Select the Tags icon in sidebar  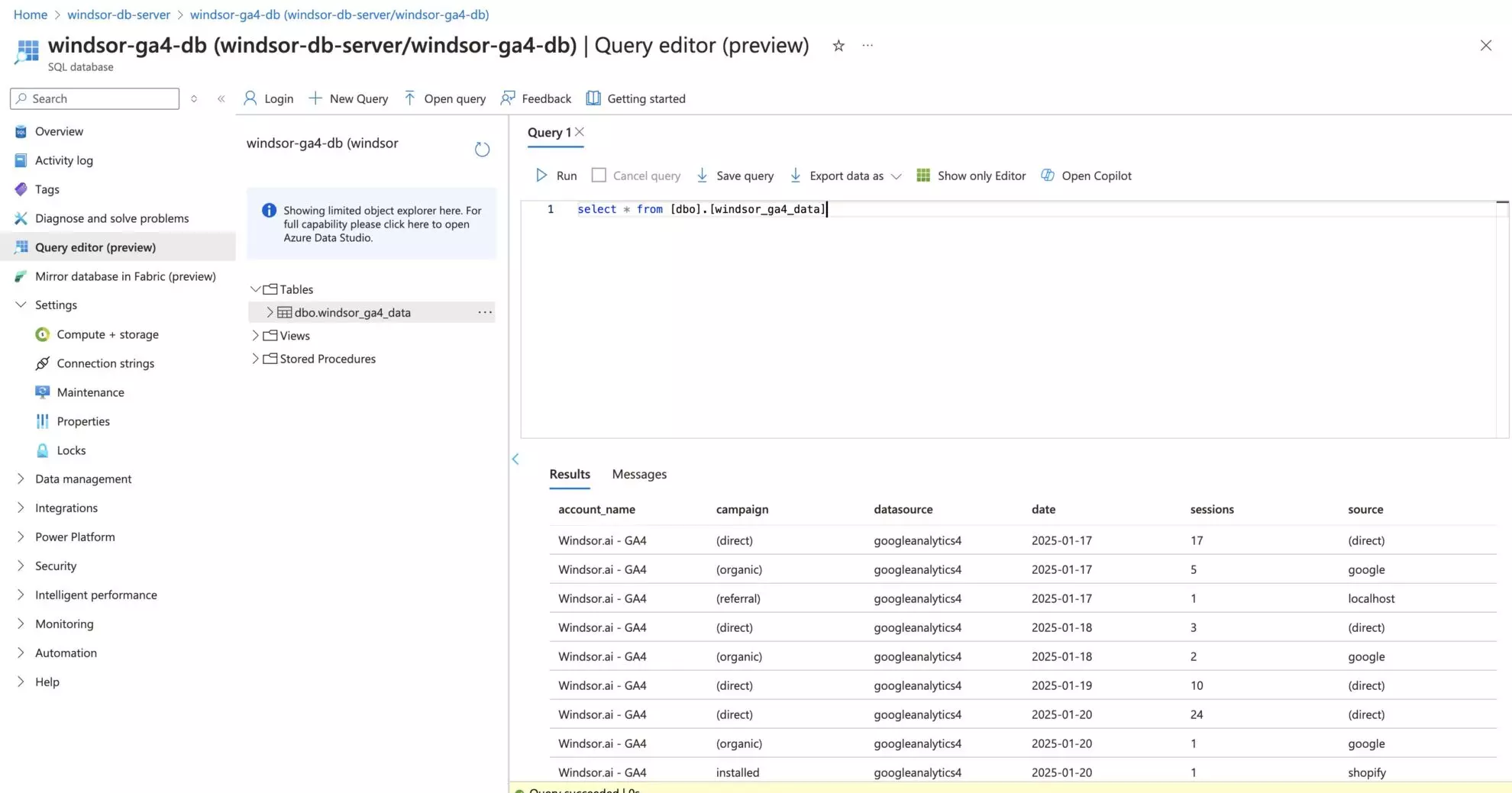21,189
